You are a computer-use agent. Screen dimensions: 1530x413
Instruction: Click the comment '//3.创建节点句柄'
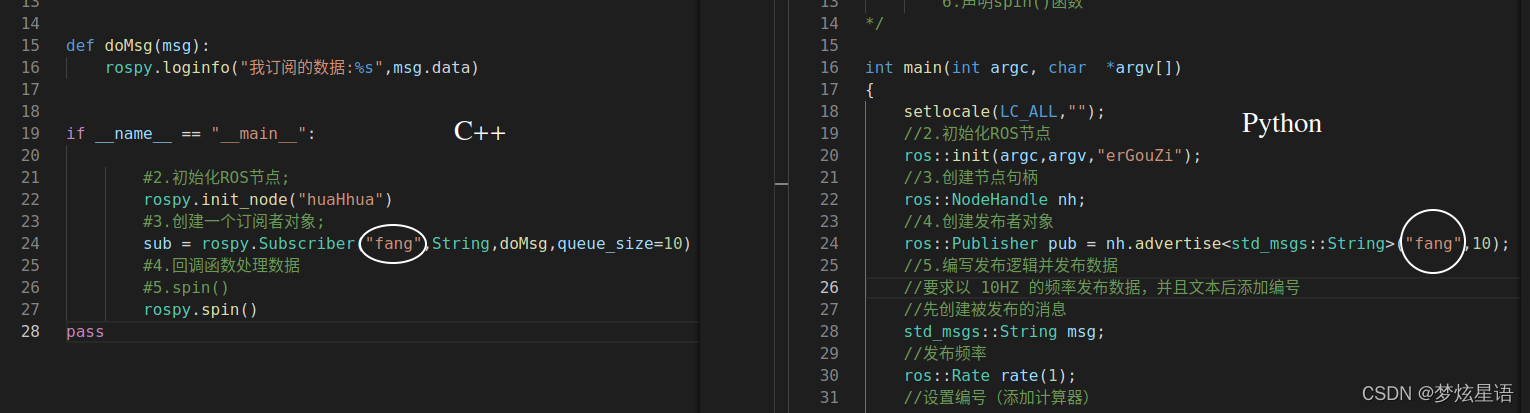click(971, 178)
